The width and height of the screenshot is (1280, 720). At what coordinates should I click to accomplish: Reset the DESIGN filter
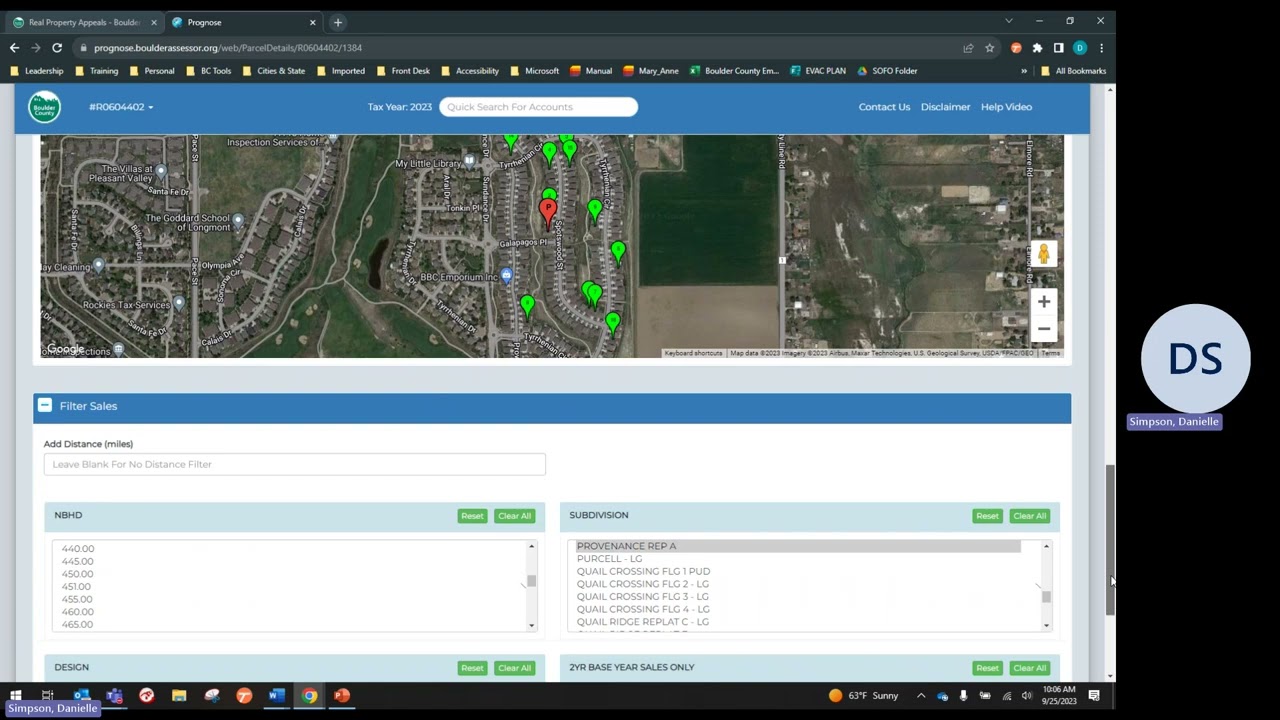(x=472, y=668)
